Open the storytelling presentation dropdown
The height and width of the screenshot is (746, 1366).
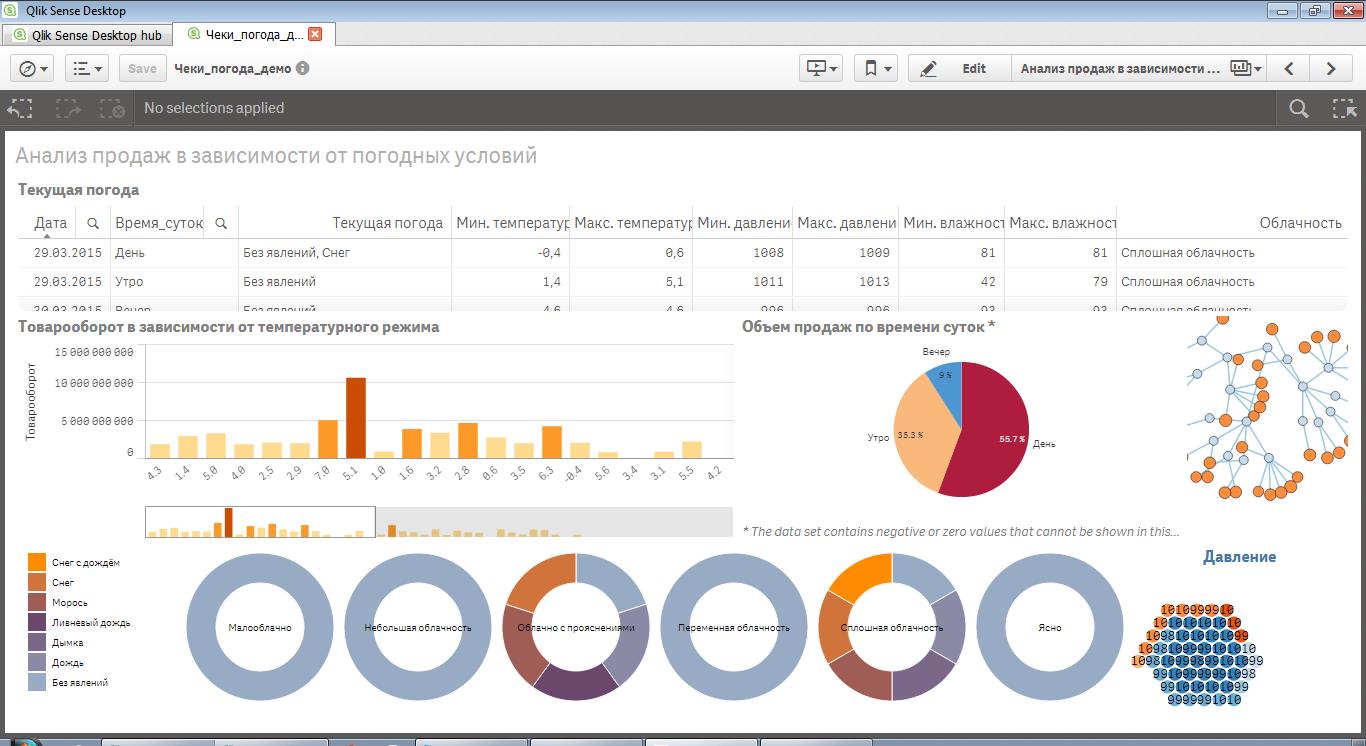pyautogui.click(x=821, y=68)
